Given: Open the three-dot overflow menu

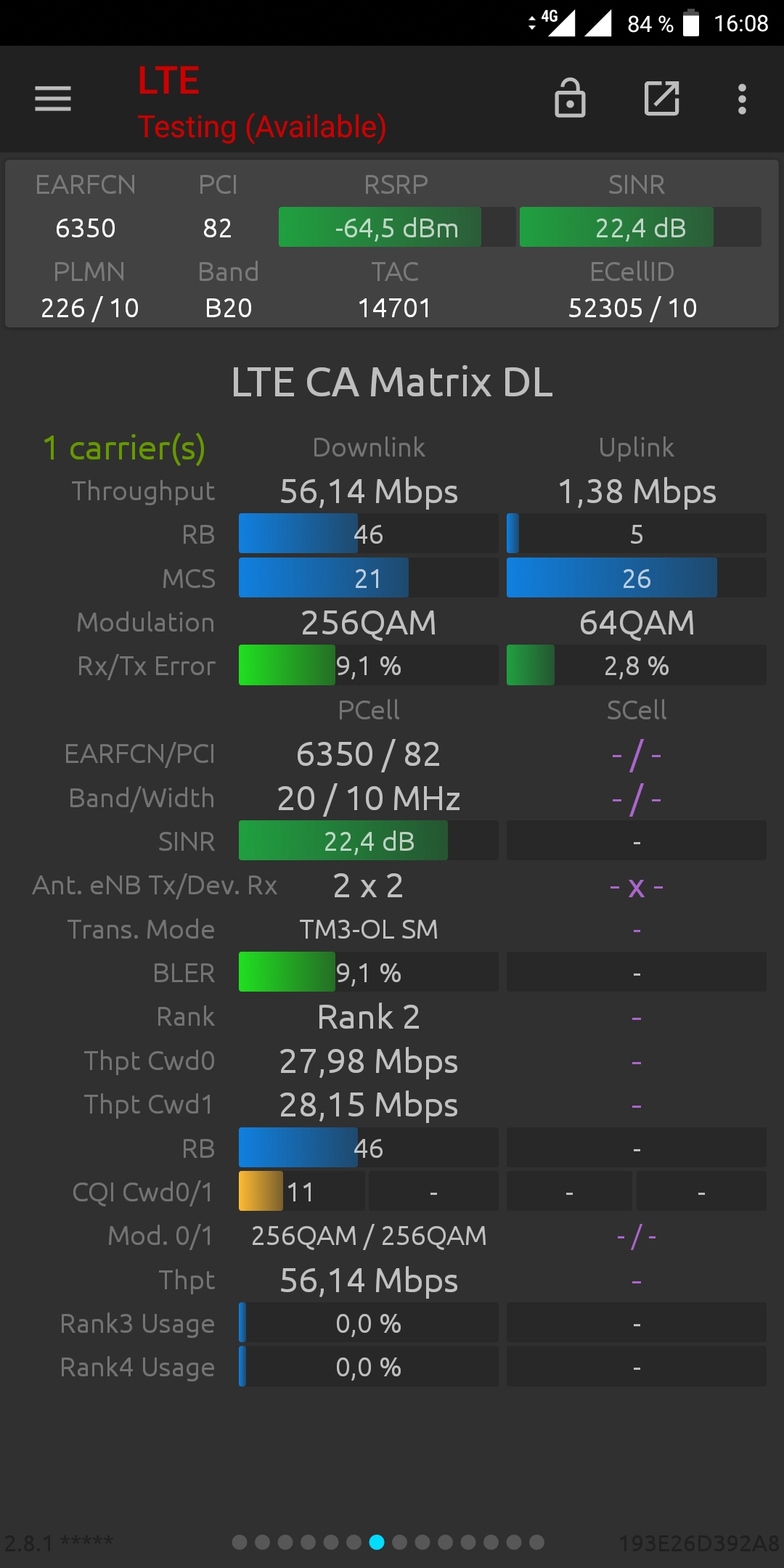Looking at the screenshot, I should [x=742, y=99].
